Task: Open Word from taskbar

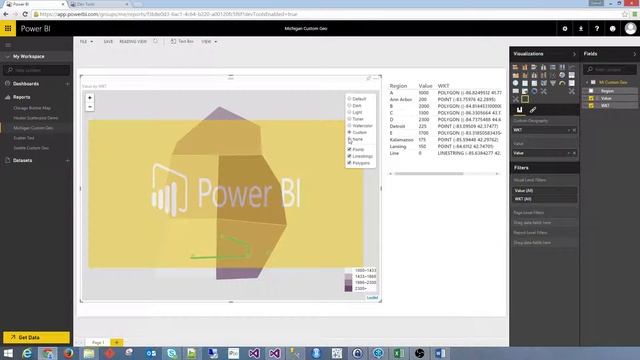Action: pyautogui.click(x=440, y=353)
